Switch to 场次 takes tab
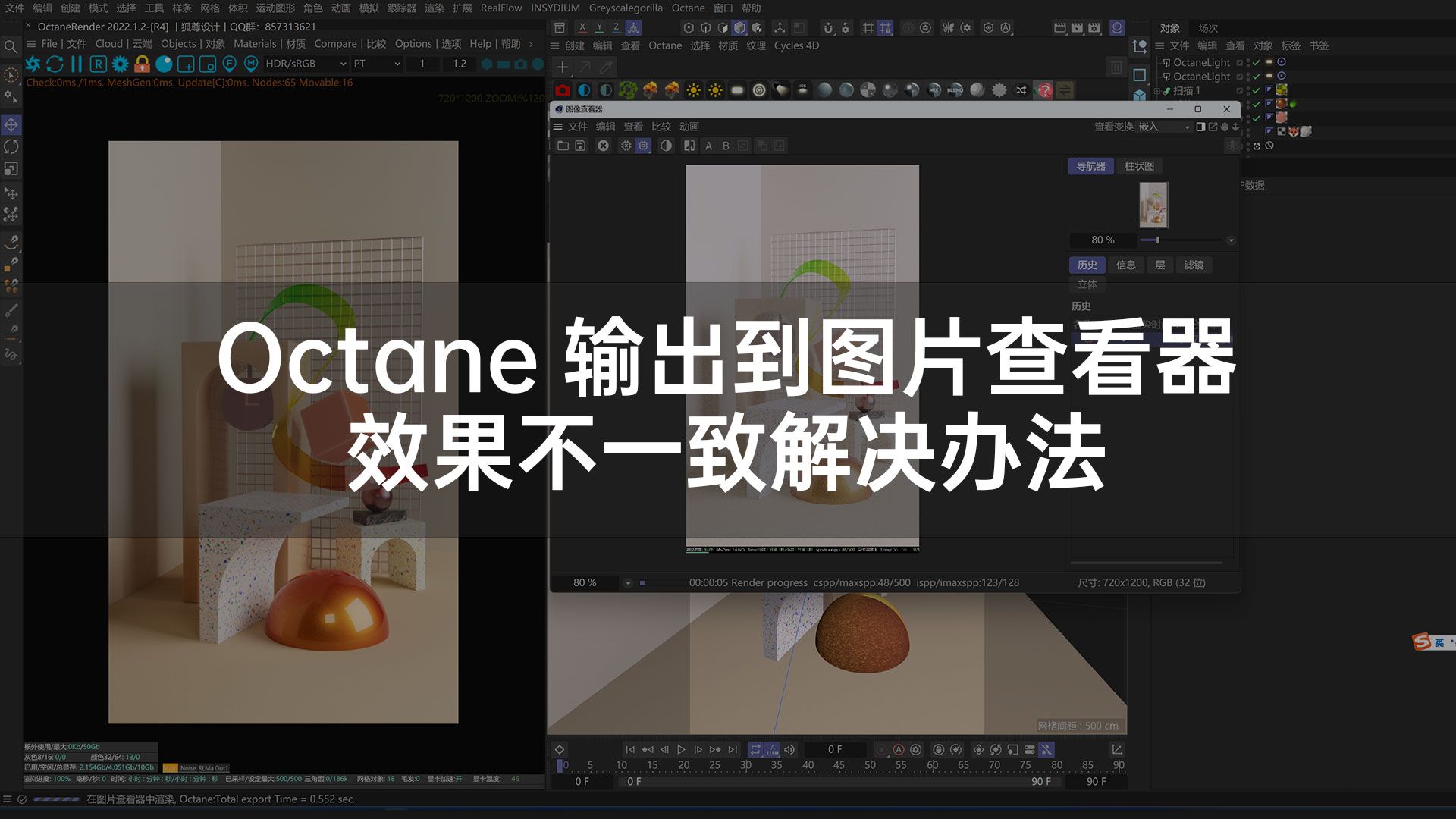Viewport: 1456px width, 819px height. point(1208,28)
